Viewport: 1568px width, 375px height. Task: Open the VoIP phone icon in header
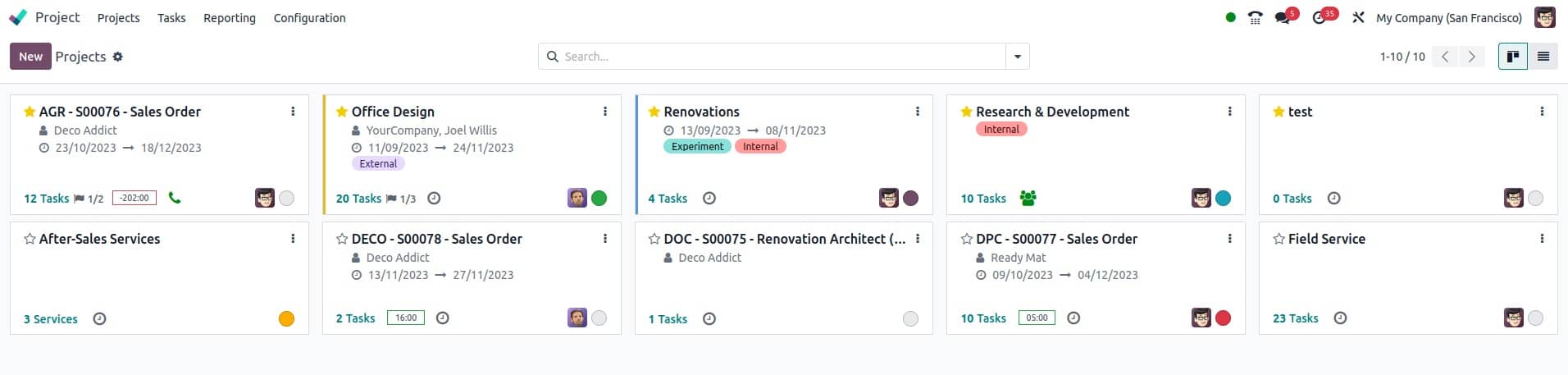point(1255,17)
